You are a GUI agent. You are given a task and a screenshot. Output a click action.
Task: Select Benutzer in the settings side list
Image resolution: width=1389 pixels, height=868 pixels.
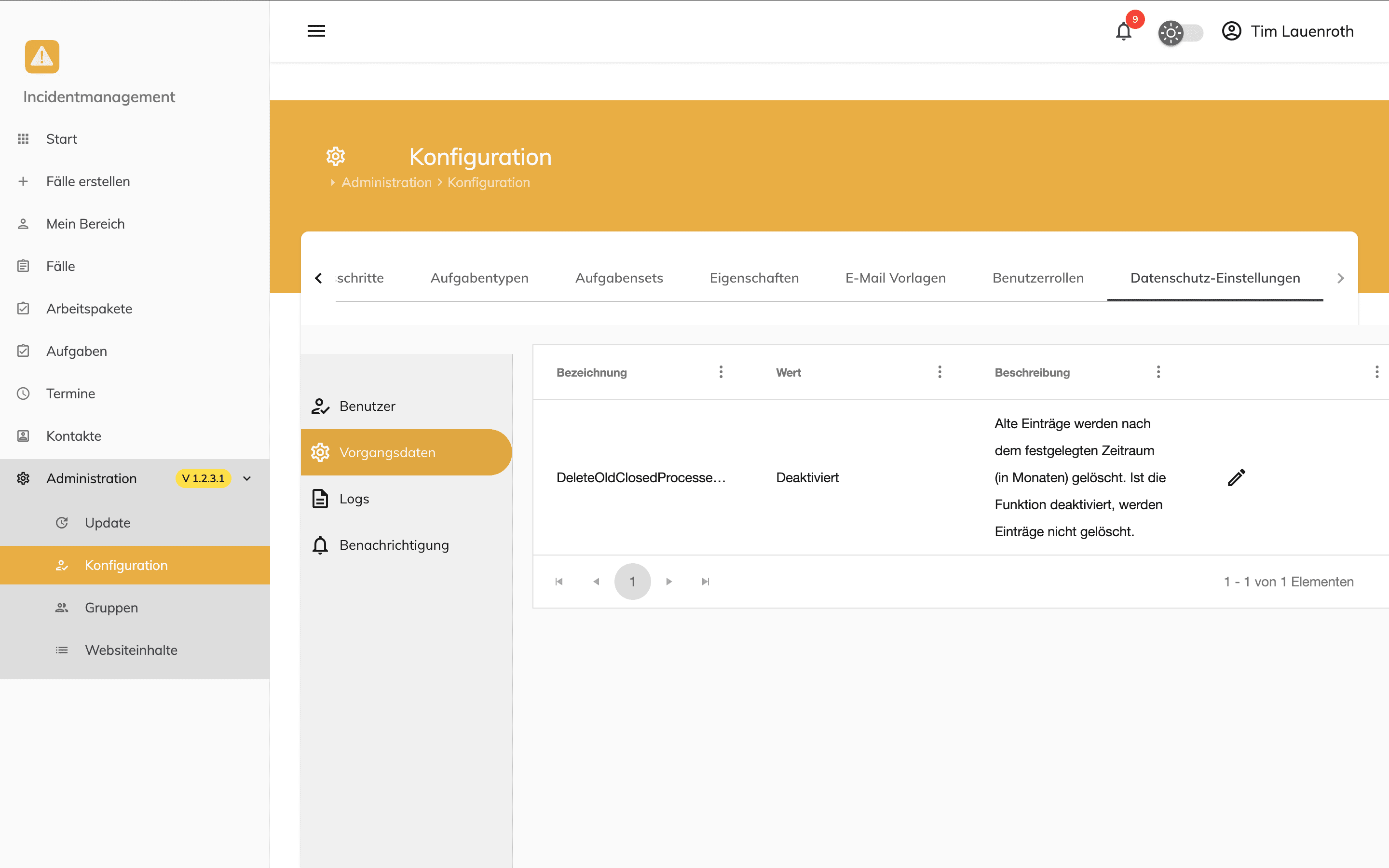pos(407,407)
